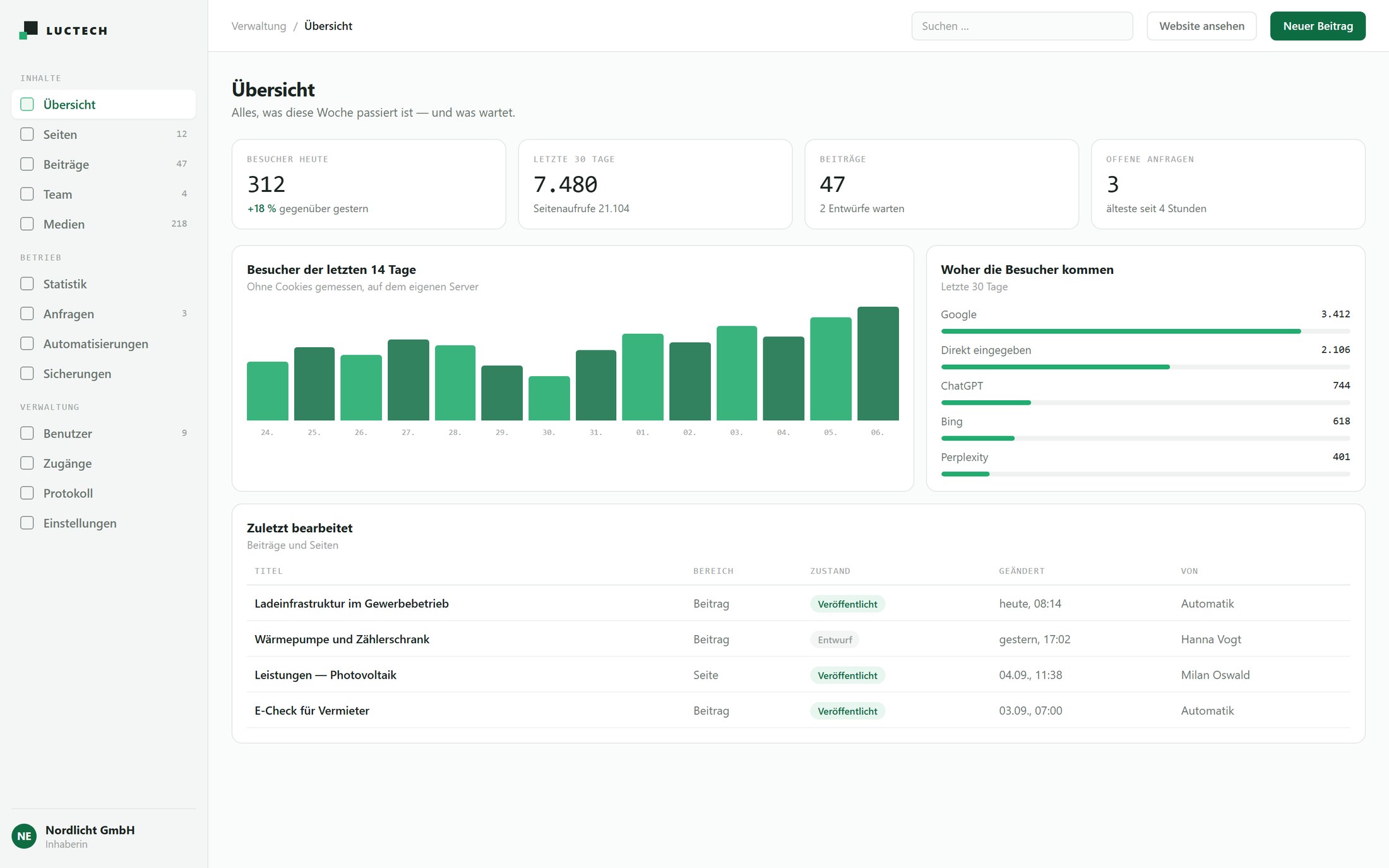Click the Benutzer sidebar icon

[x=27, y=433]
